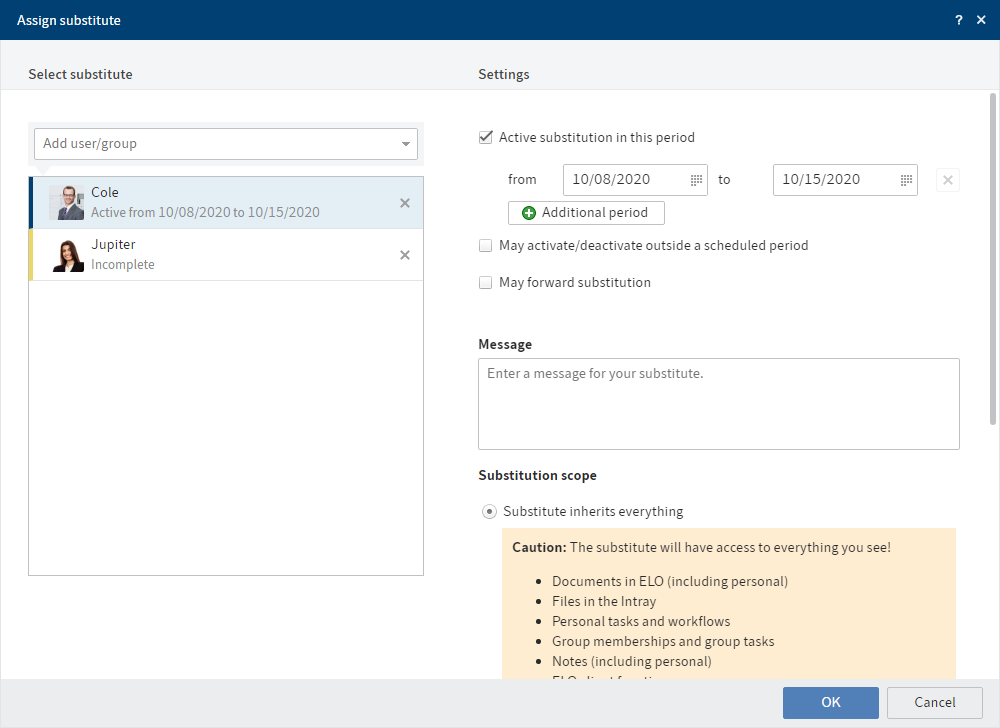
Task: Remove Jupiter from the substitute list
Action: click(405, 255)
